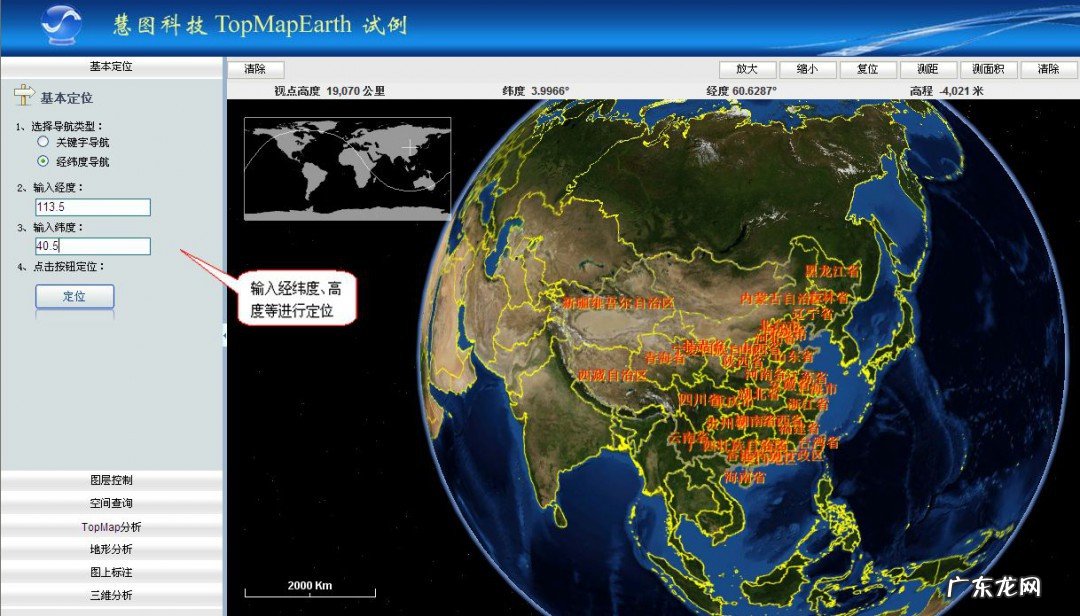
Task: Open the 基本定位 panel header tab
Action: pyautogui.click(x=112, y=67)
